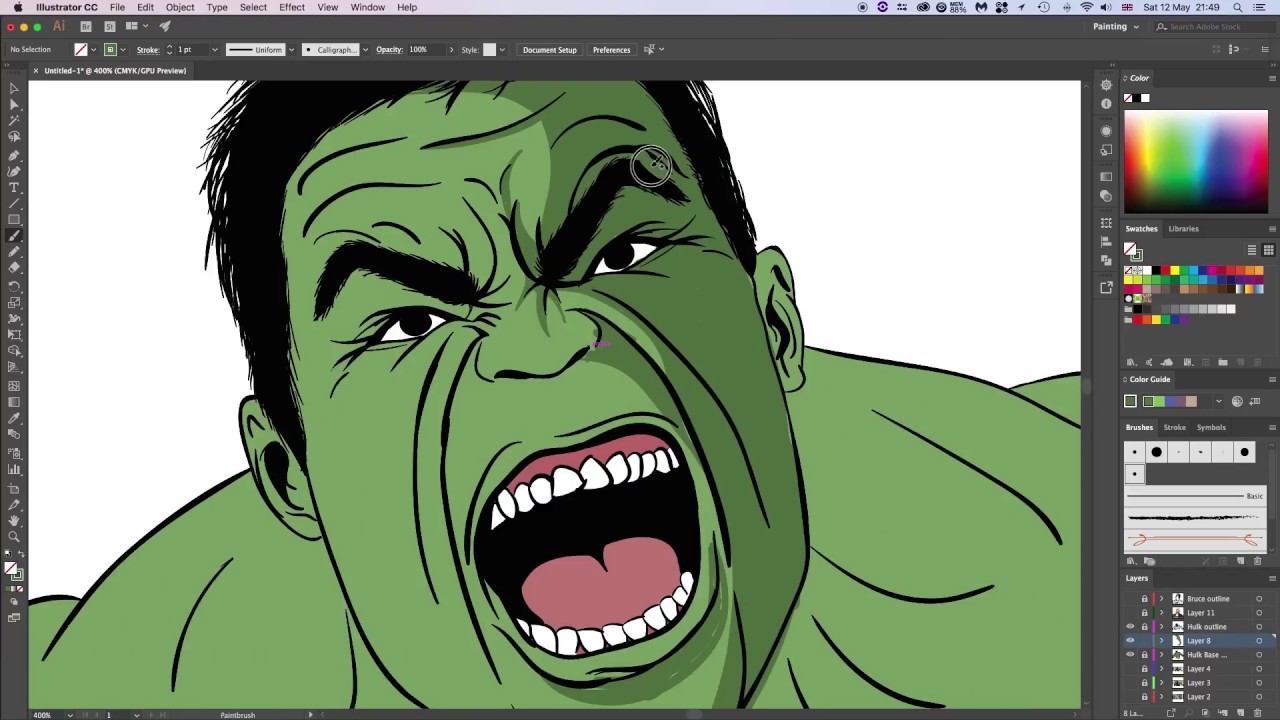Viewport: 1280px width, 720px height.
Task: Select the Eraser tool
Action: pos(14,268)
